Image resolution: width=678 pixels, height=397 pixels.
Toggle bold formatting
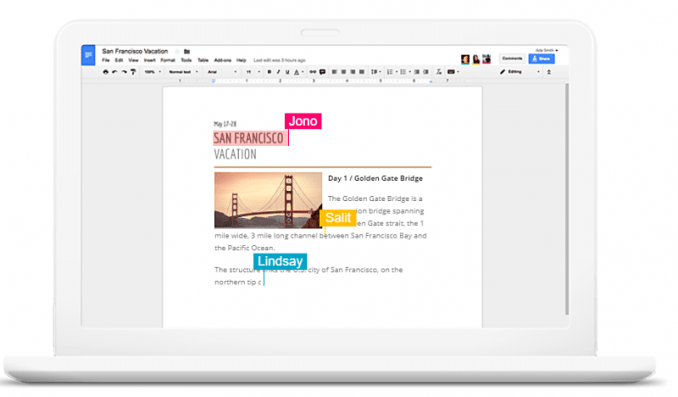coord(269,72)
